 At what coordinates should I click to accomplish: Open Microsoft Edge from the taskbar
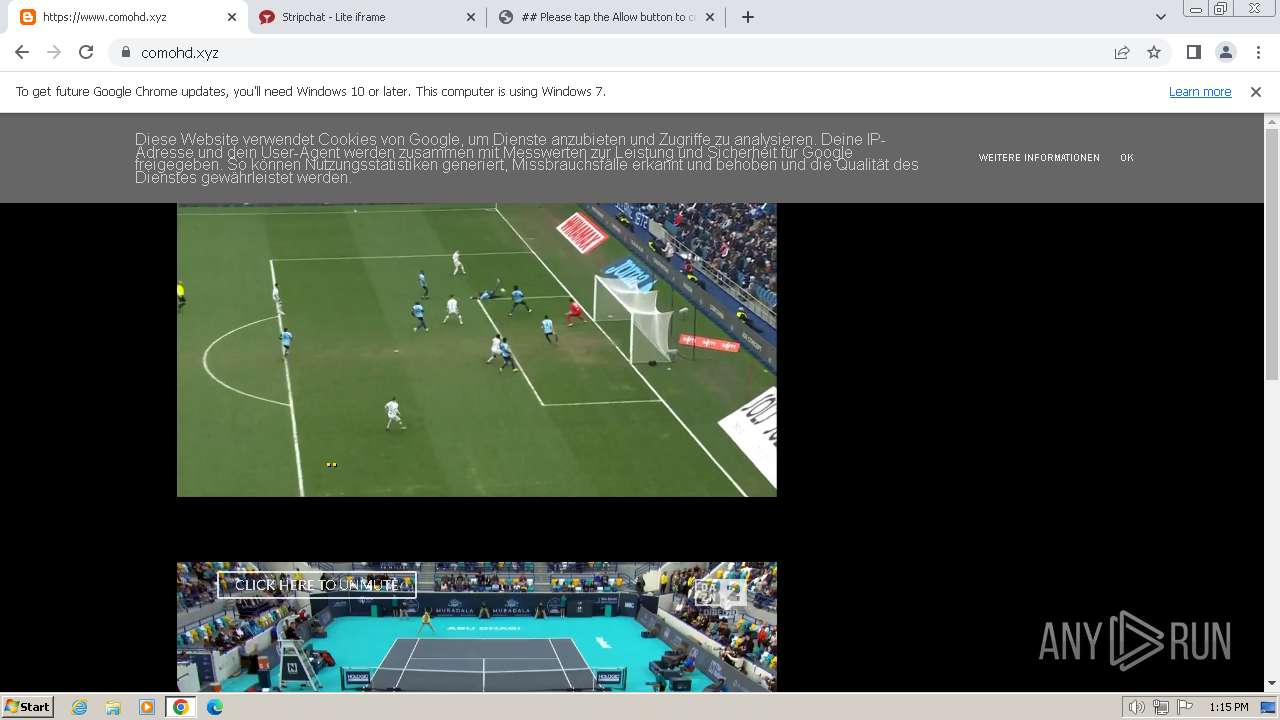click(215, 707)
